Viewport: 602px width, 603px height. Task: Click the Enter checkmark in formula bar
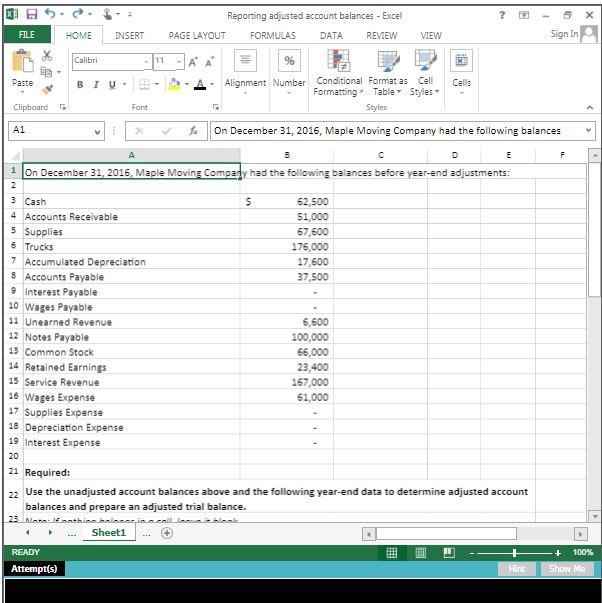[x=167, y=131]
